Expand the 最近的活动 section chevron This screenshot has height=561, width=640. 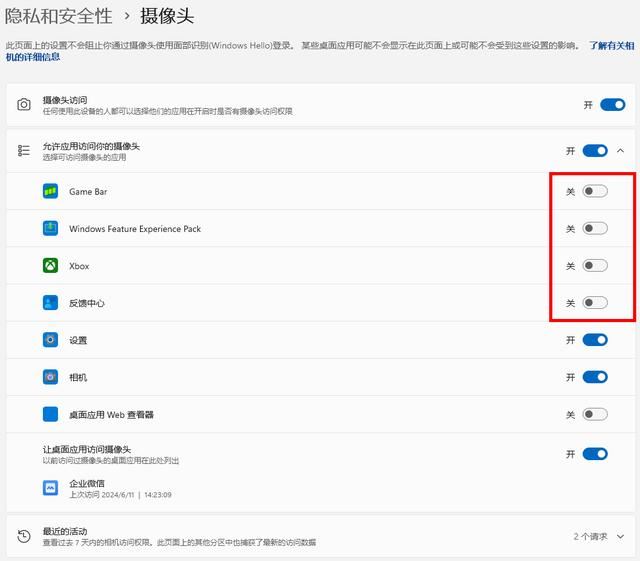(621, 536)
